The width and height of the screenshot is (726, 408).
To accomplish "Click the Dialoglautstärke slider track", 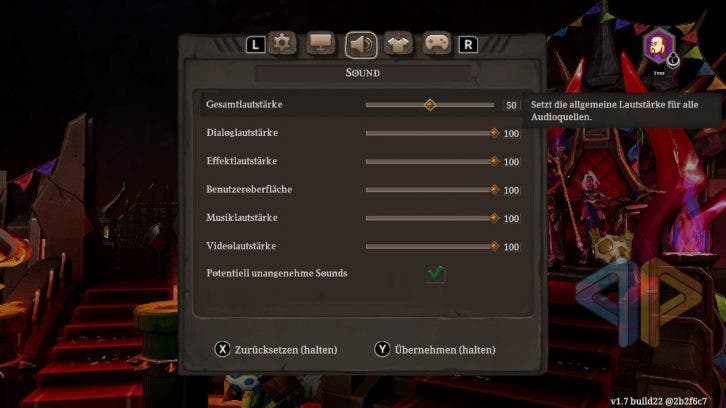I will coord(430,133).
